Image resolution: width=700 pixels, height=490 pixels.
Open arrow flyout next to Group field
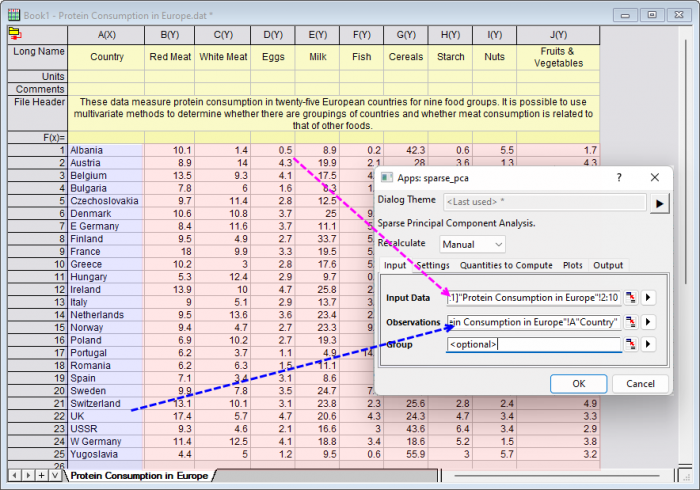648,345
